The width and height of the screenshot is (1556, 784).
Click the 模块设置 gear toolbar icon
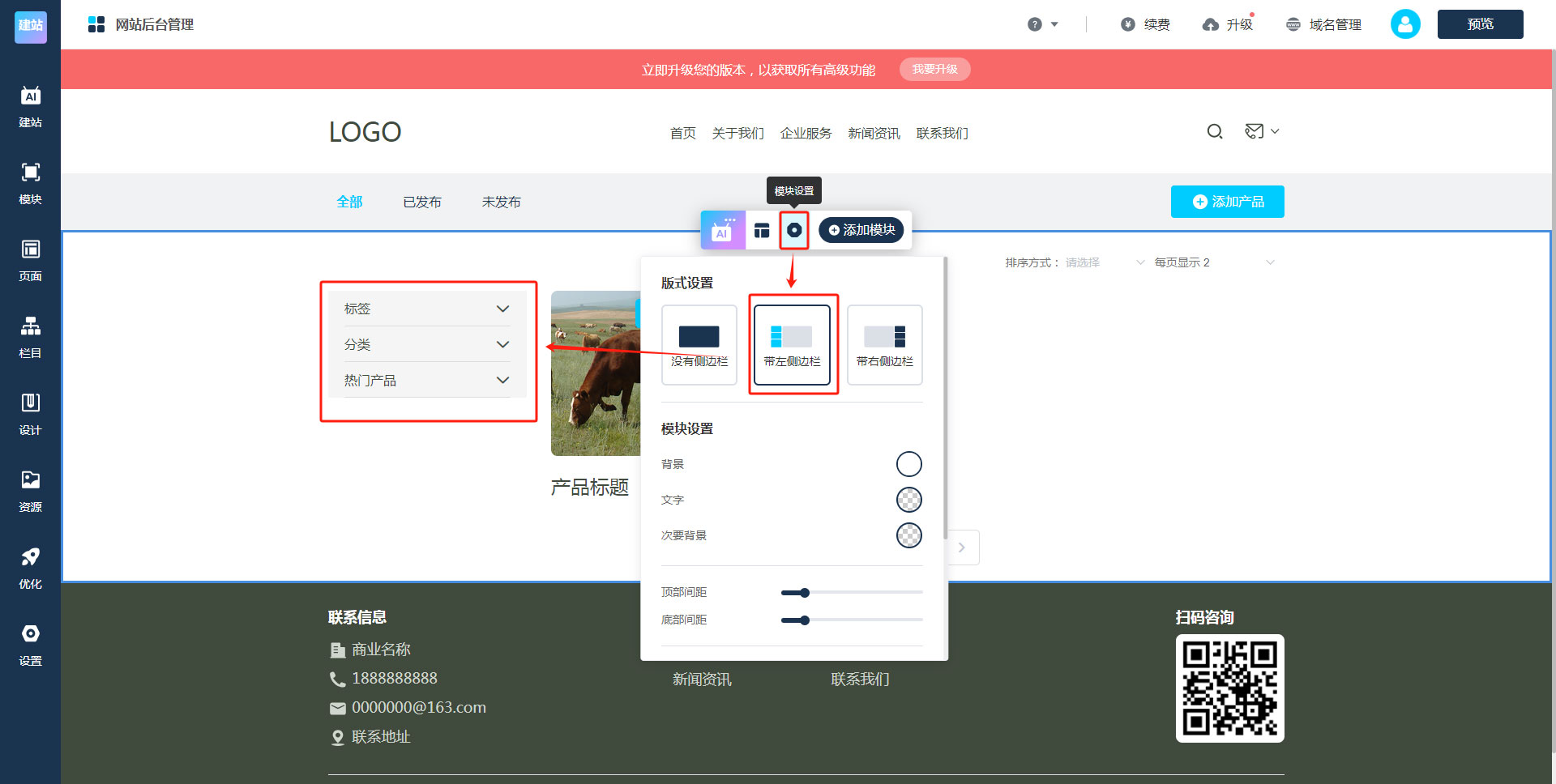tap(794, 230)
